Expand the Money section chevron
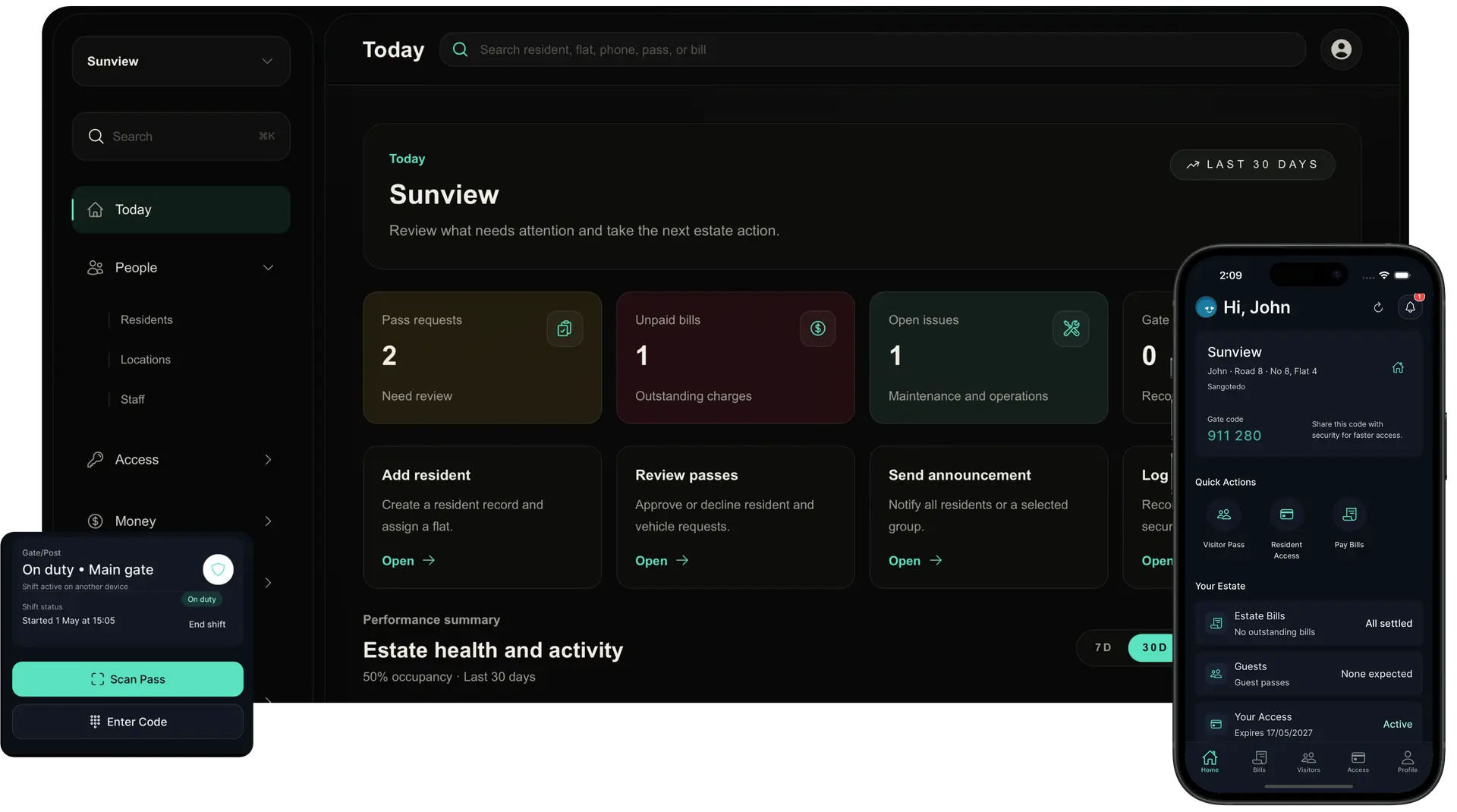Viewport: 1457px width, 812px height. pyautogui.click(x=268, y=521)
